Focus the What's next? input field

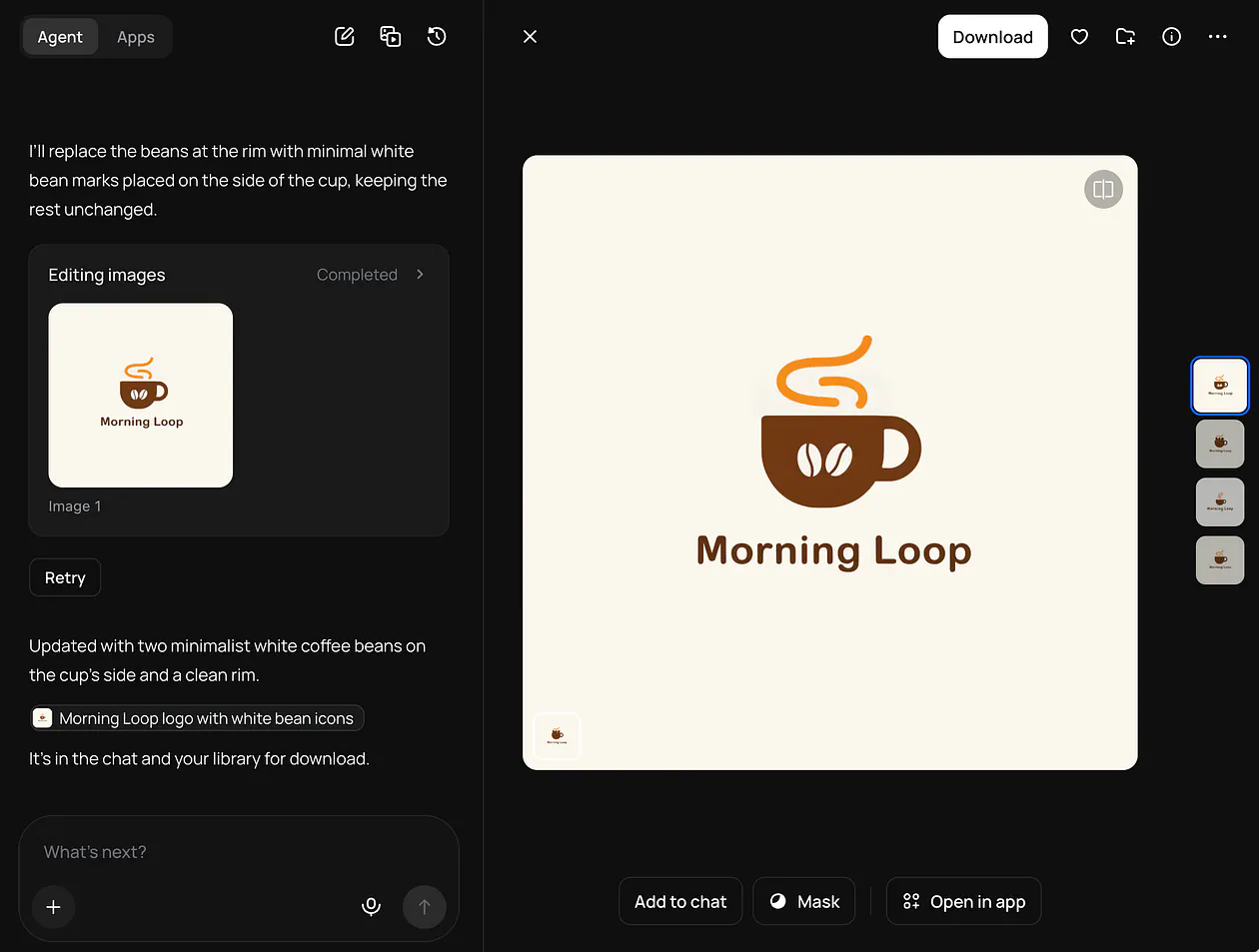click(x=239, y=852)
